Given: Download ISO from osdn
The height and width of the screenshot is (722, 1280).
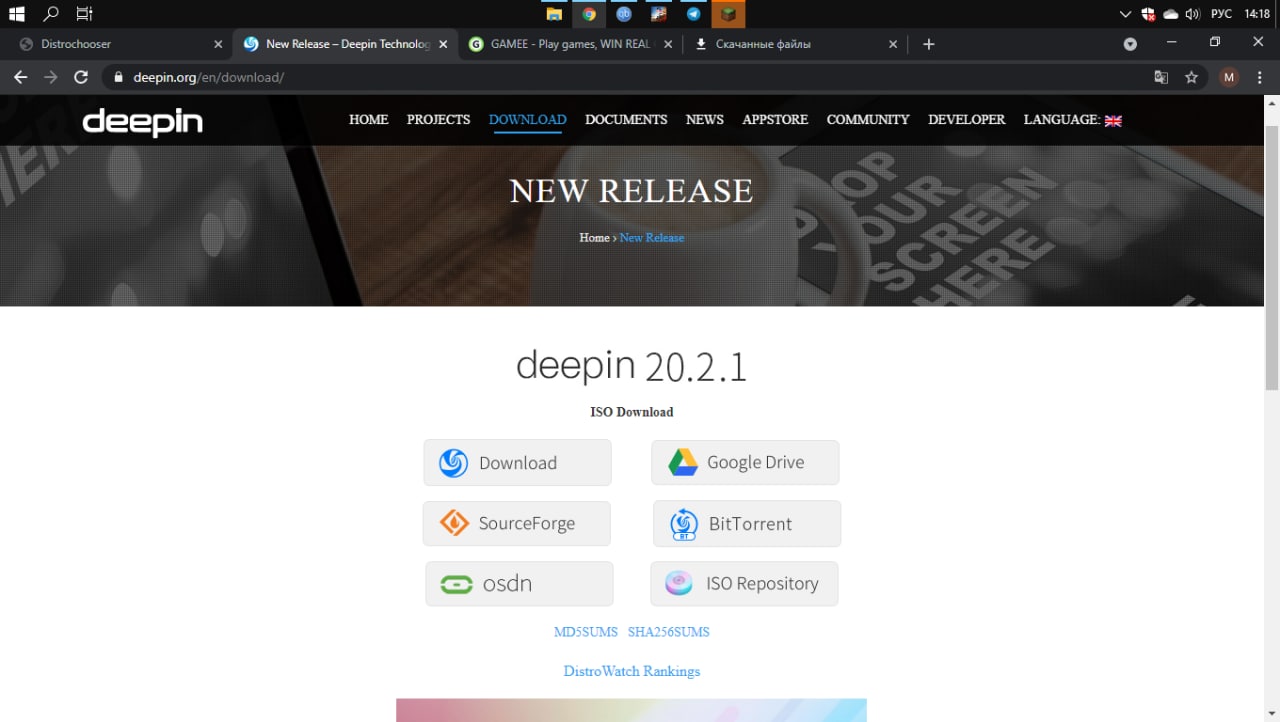Looking at the screenshot, I should click(x=519, y=583).
